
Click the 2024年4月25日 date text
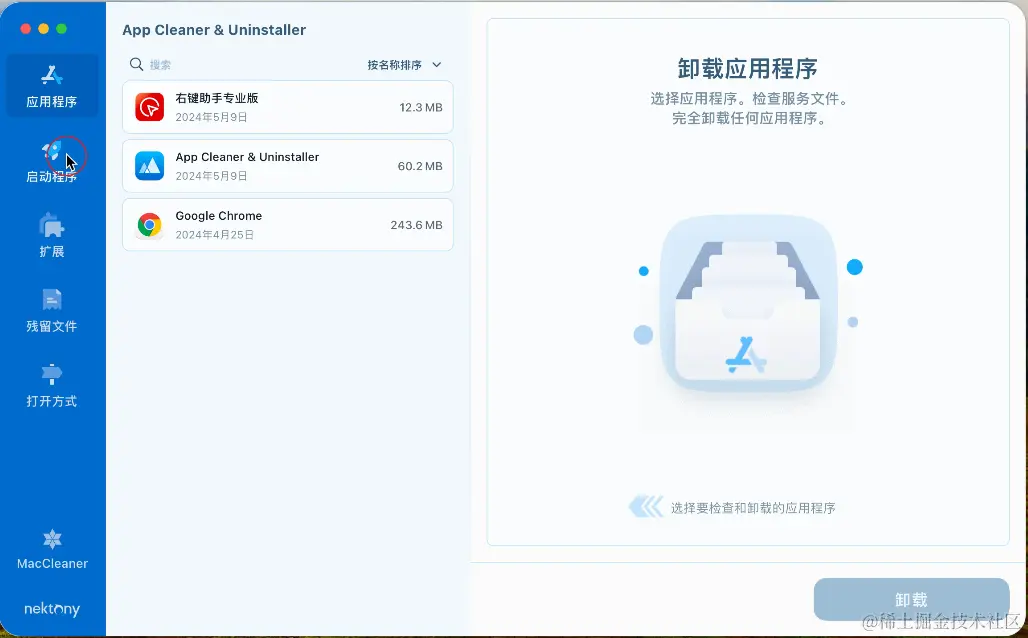click(x=214, y=235)
